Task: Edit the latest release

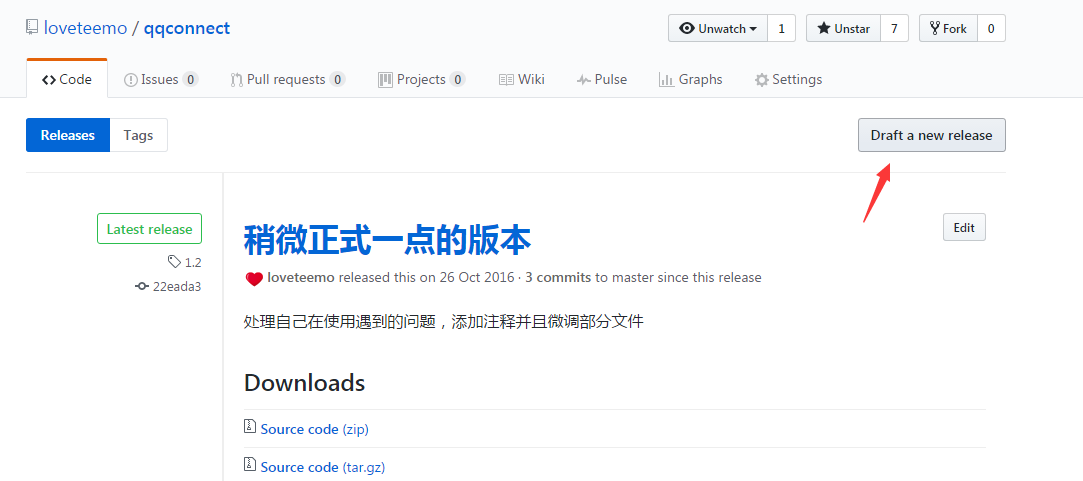Action: tap(964, 228)
